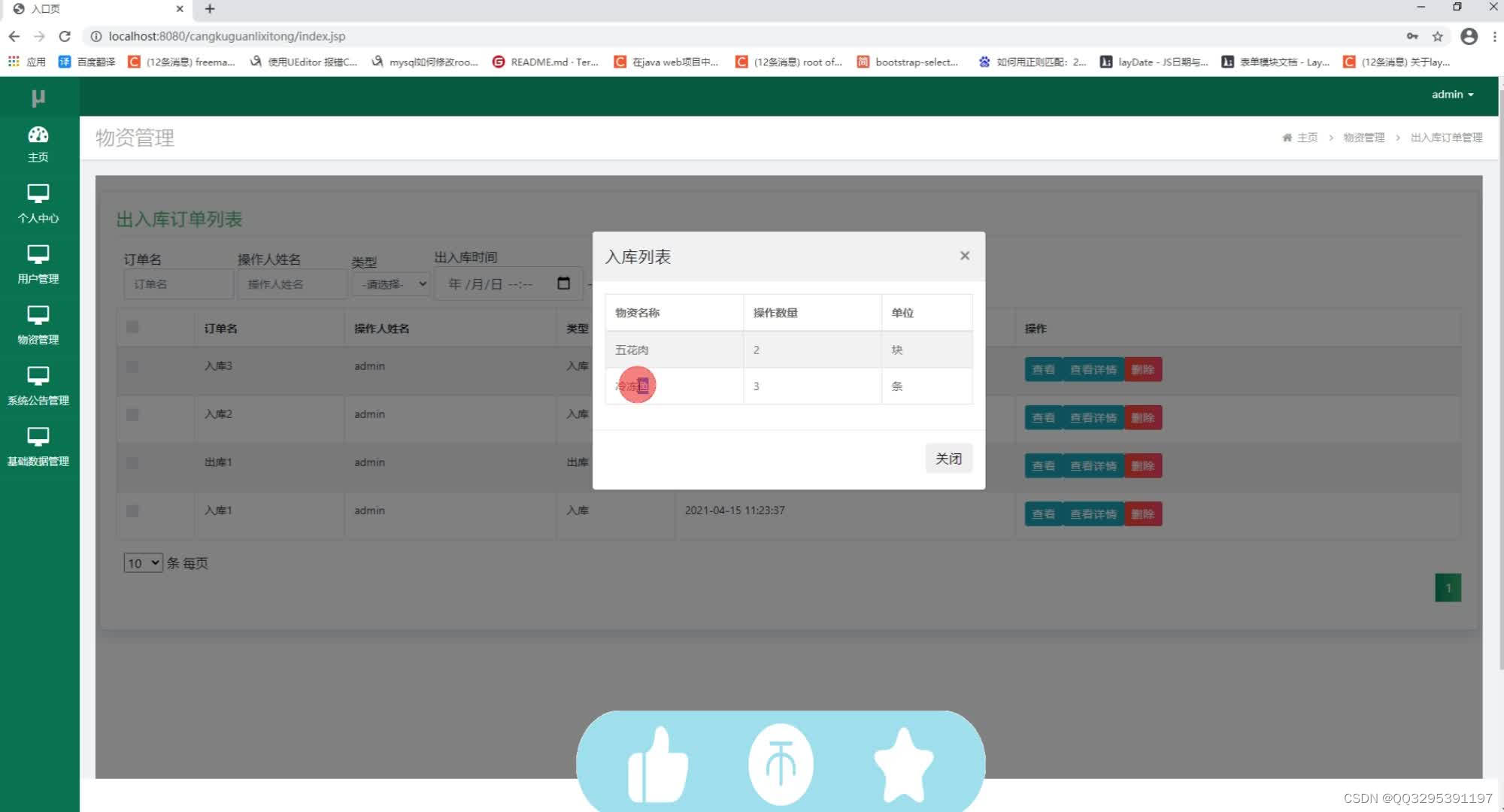Click the 关闭 button in the dialog
1504x812 pixels.
point(948,459)
